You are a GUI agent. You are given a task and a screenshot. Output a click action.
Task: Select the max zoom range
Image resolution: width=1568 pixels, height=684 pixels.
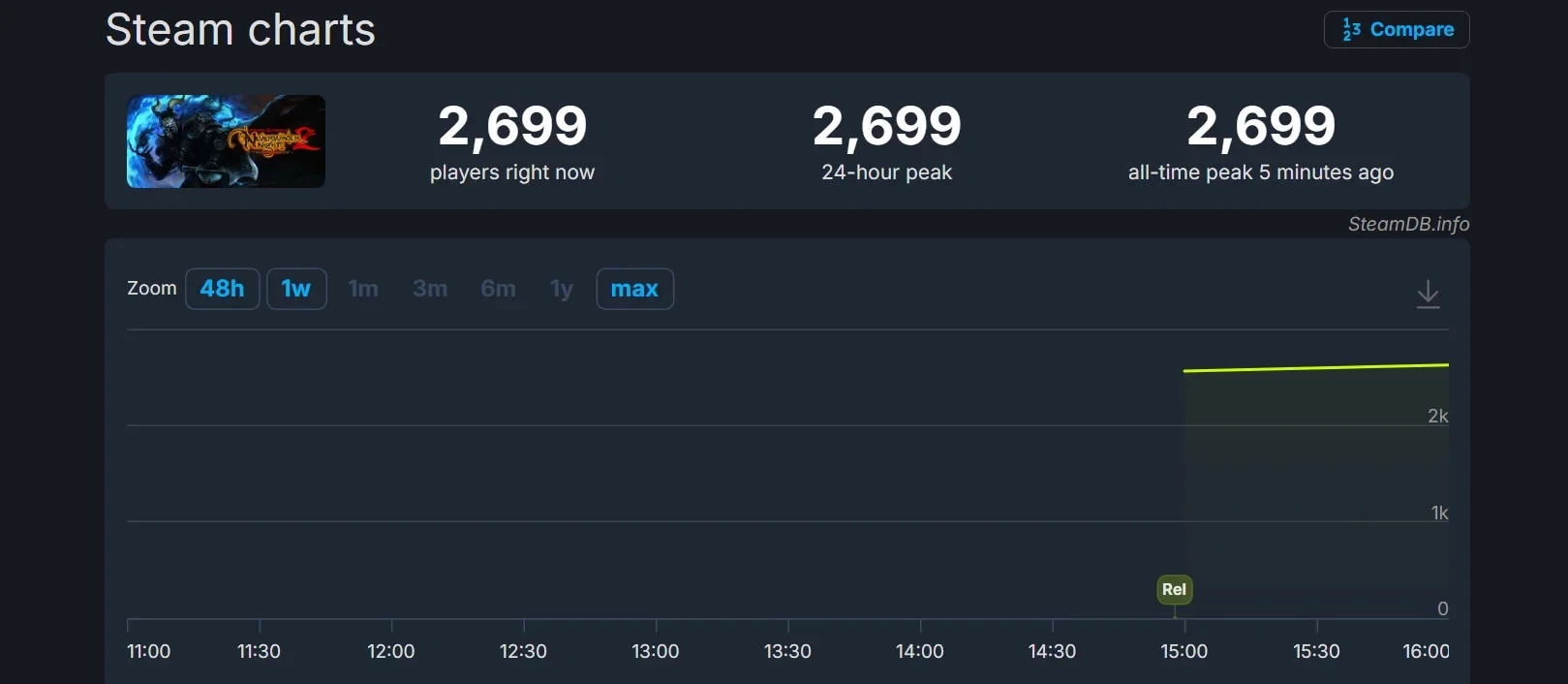click(x=634, y=289)
